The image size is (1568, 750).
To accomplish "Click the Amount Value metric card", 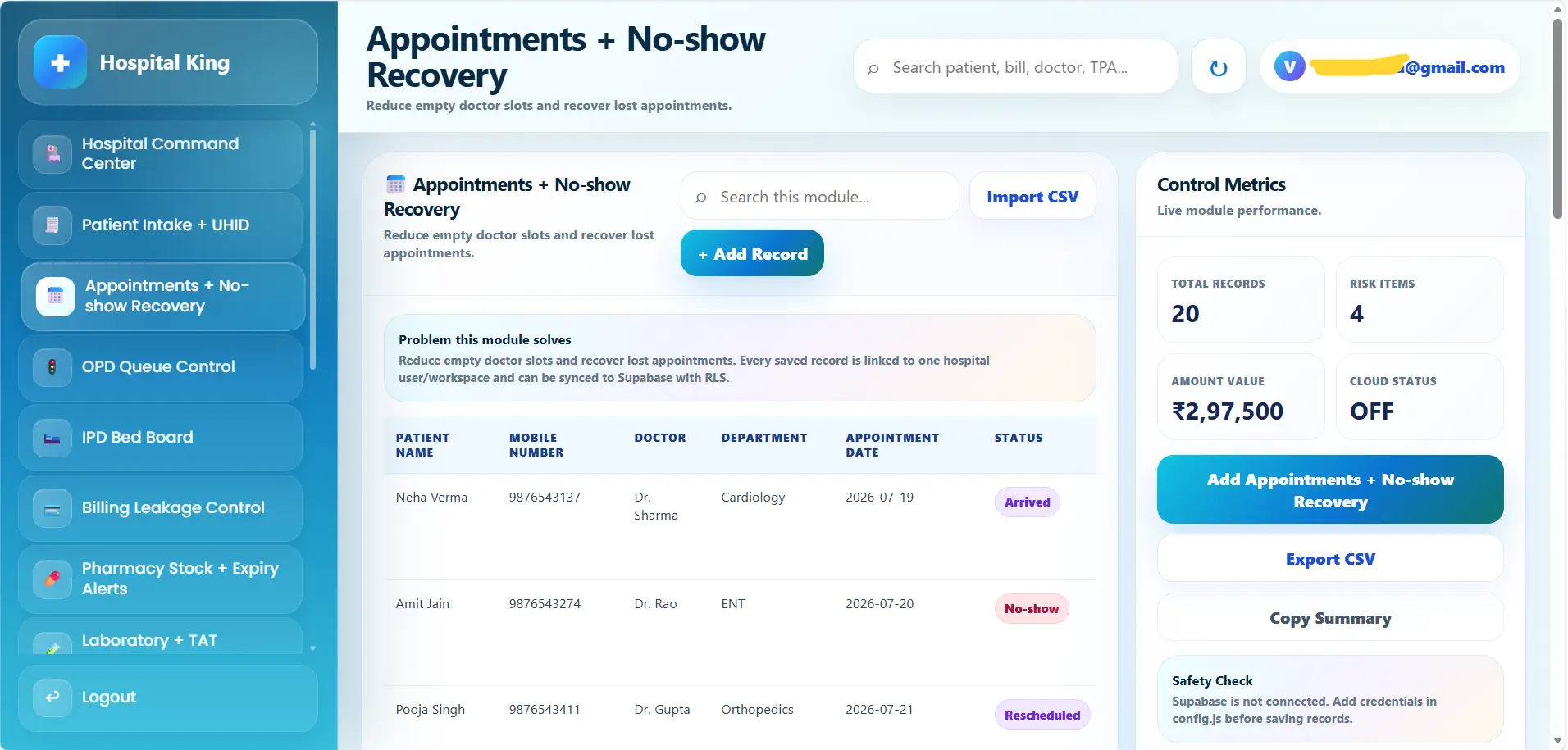I will click(1241, 397).
